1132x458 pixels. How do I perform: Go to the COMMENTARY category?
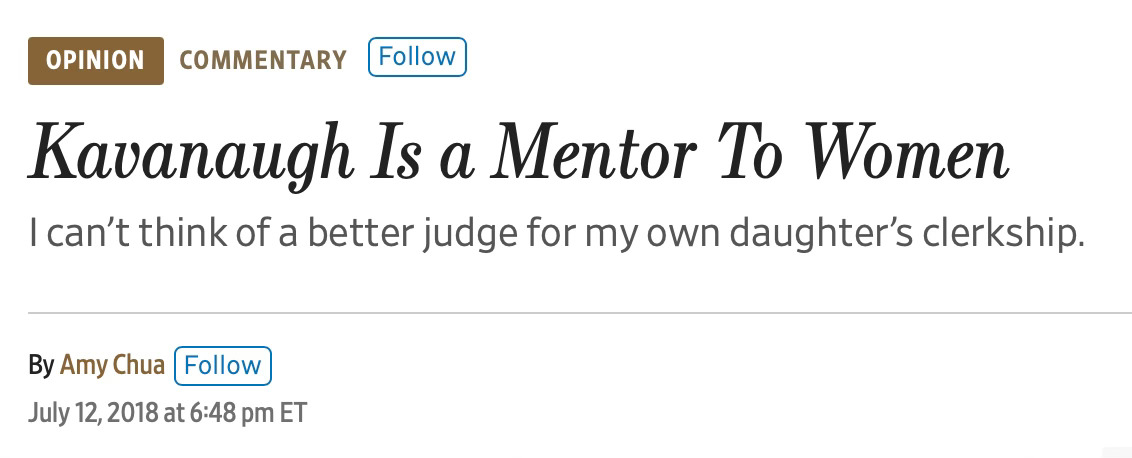pos(263,61)
